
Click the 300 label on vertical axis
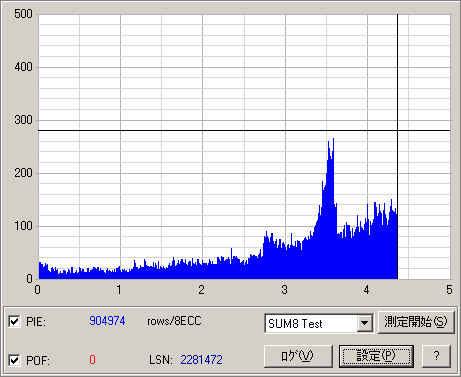click(x=23, y=120)
